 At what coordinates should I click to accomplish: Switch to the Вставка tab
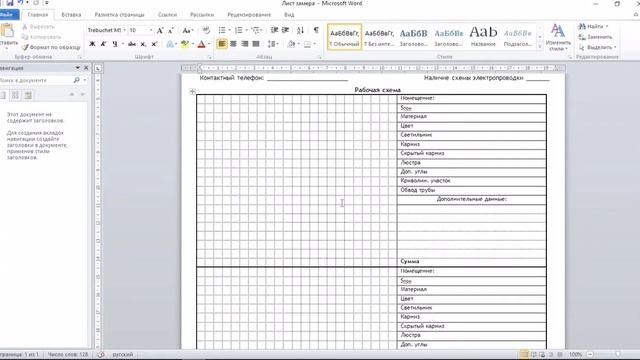pos(71,15)
